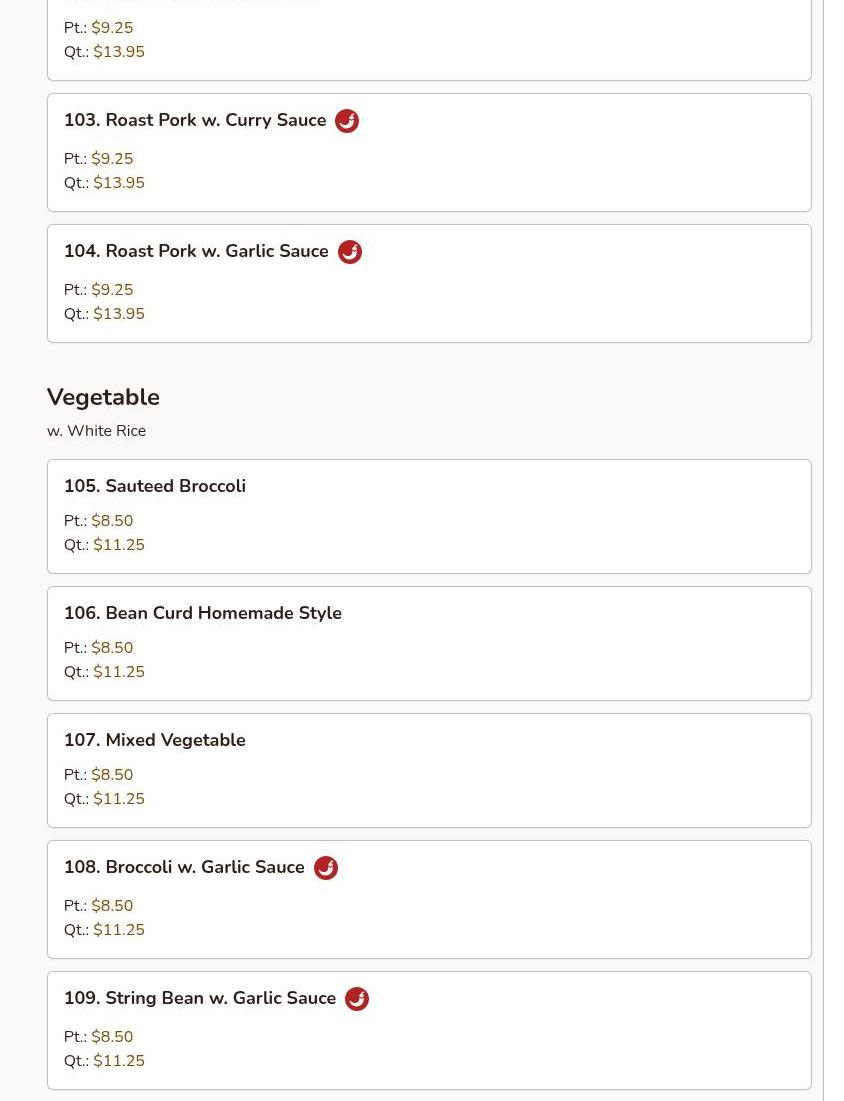844x1101 pixels.
Task: Open 108. Broccoli w. Garlic Sauce
Action: (184, 867)
